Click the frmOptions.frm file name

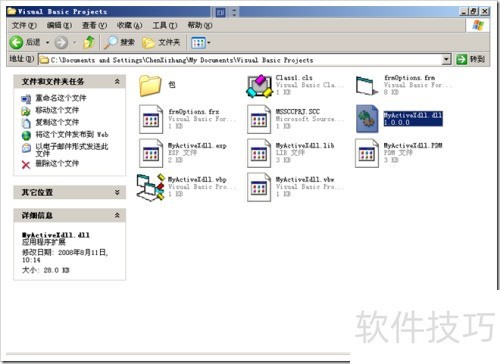(x=409, y=78)
